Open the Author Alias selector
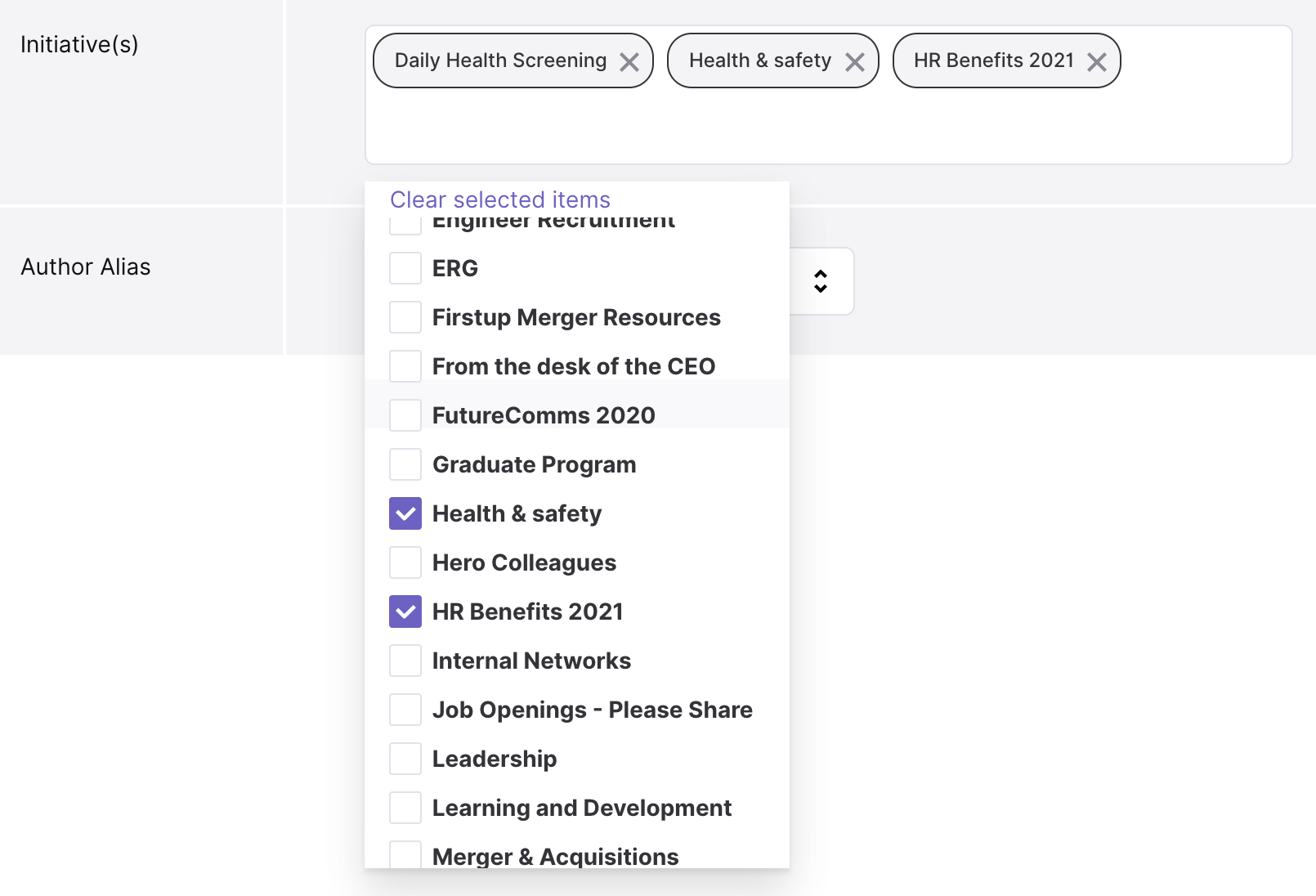The image size is (1316, 896). (821, 280)
